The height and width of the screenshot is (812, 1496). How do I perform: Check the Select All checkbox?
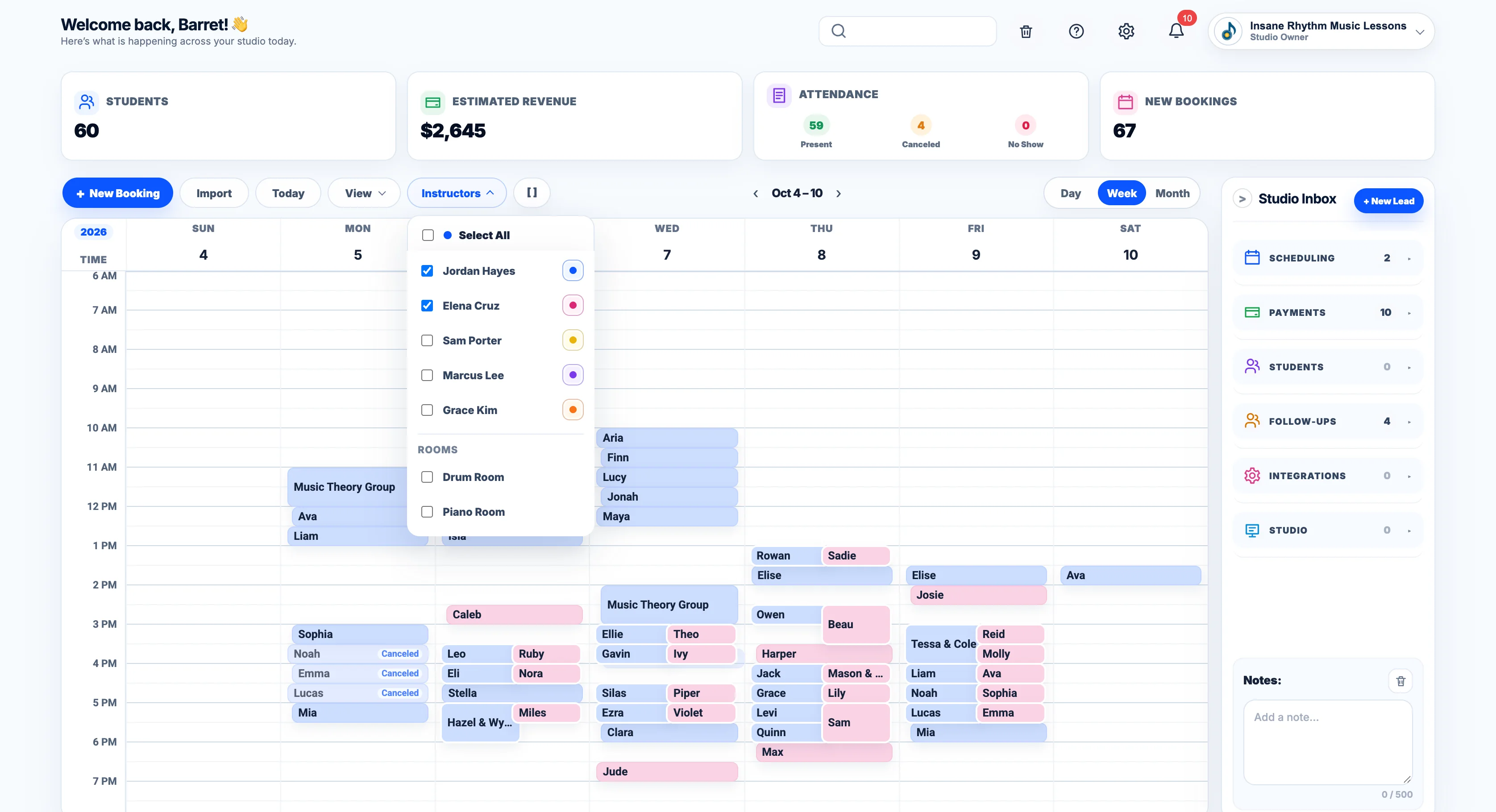tap(428, 235)
